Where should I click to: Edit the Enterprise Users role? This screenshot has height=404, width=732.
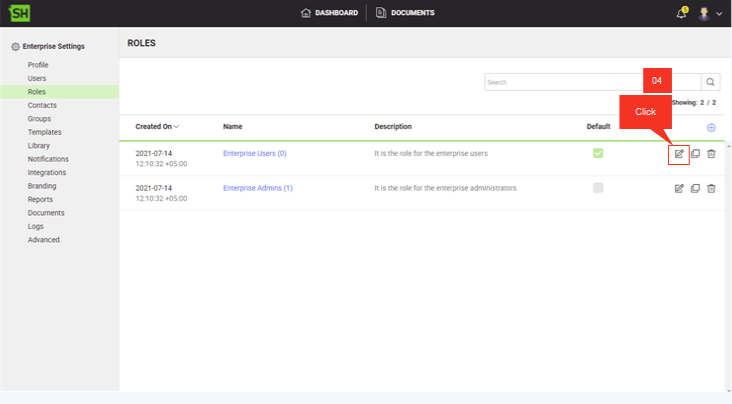[x=679, y=154]
